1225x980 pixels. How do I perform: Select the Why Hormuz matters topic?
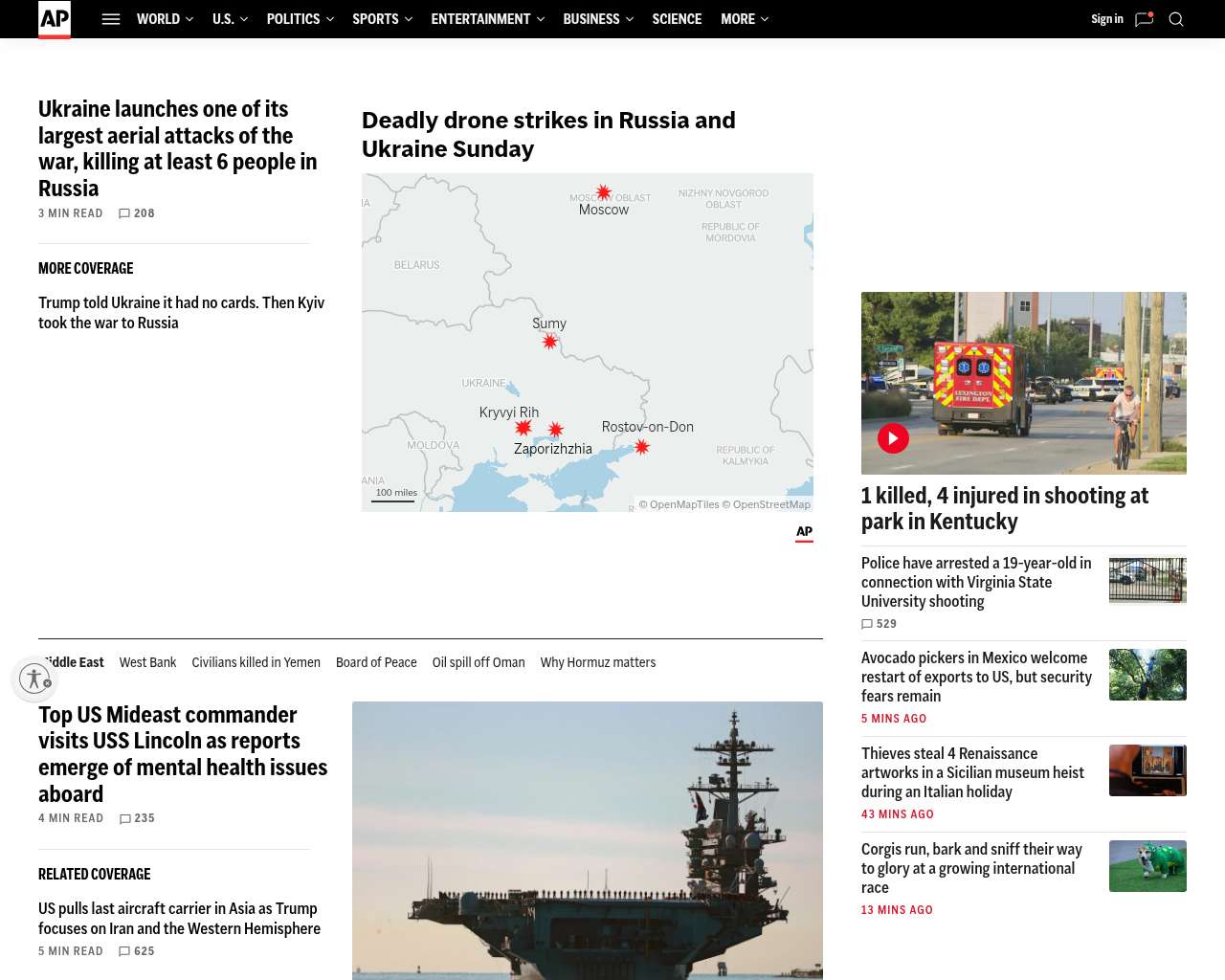(598, 662)
